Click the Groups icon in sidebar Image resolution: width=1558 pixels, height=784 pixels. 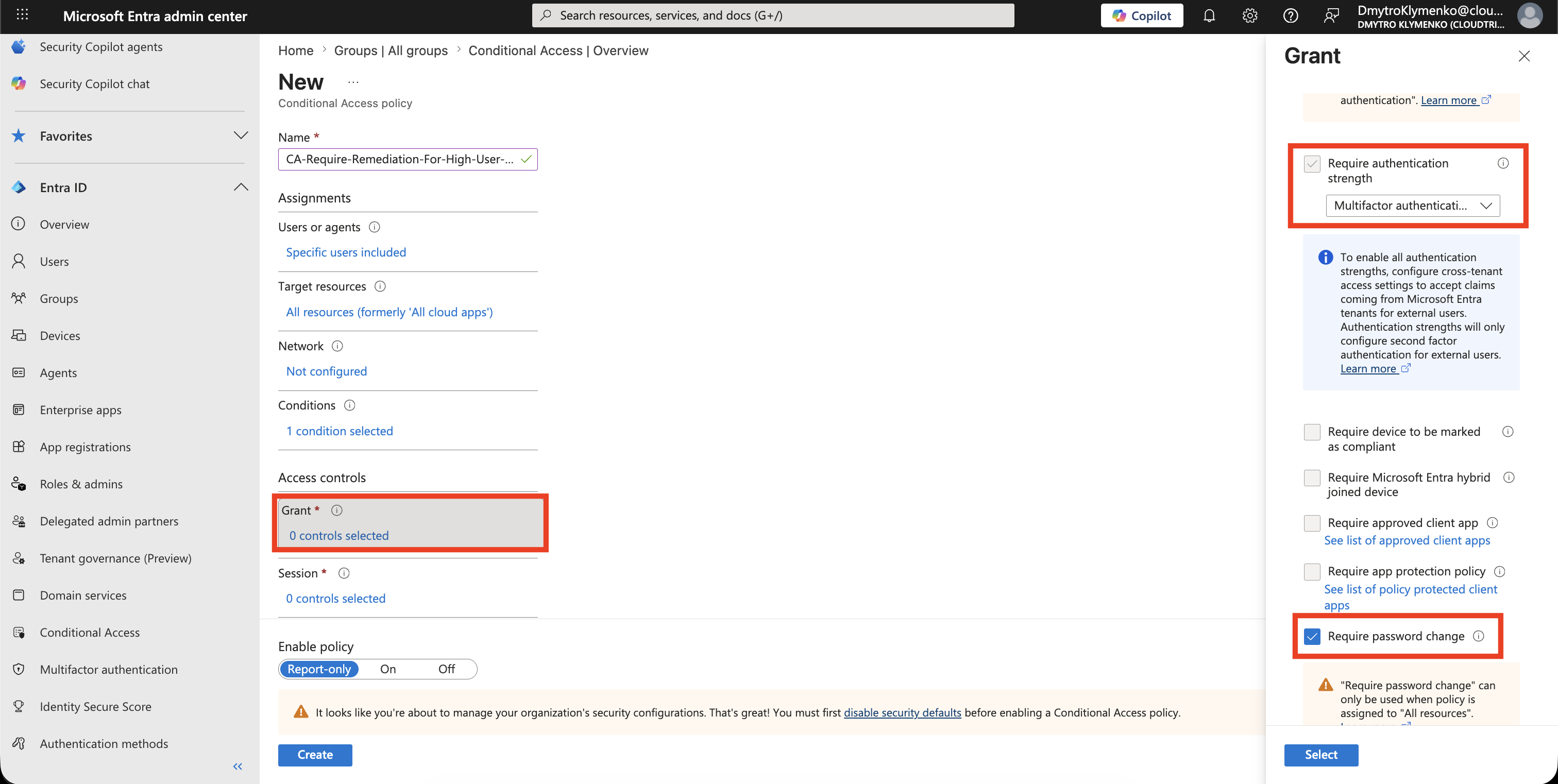[19, 298]
